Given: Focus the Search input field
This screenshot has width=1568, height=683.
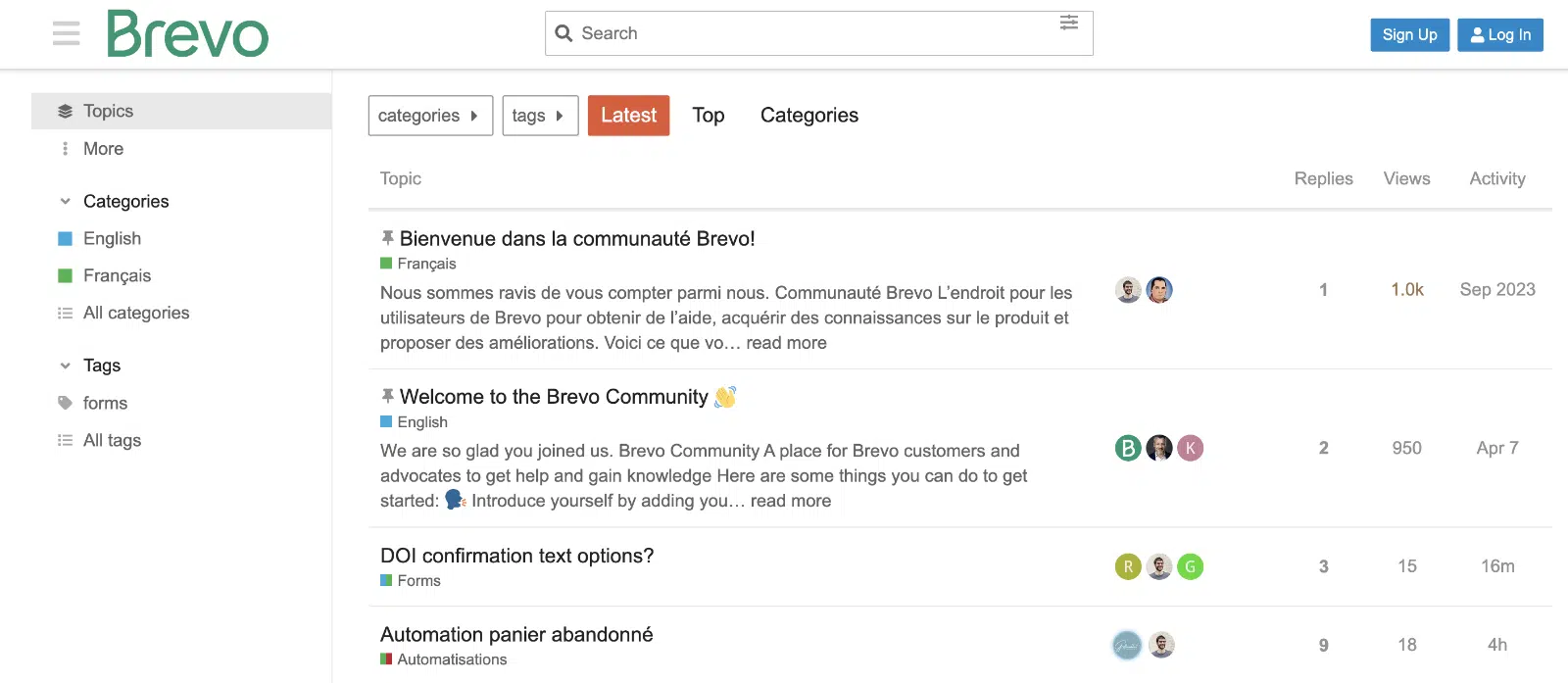Looking at the screenshot, I should coord(818,33).
